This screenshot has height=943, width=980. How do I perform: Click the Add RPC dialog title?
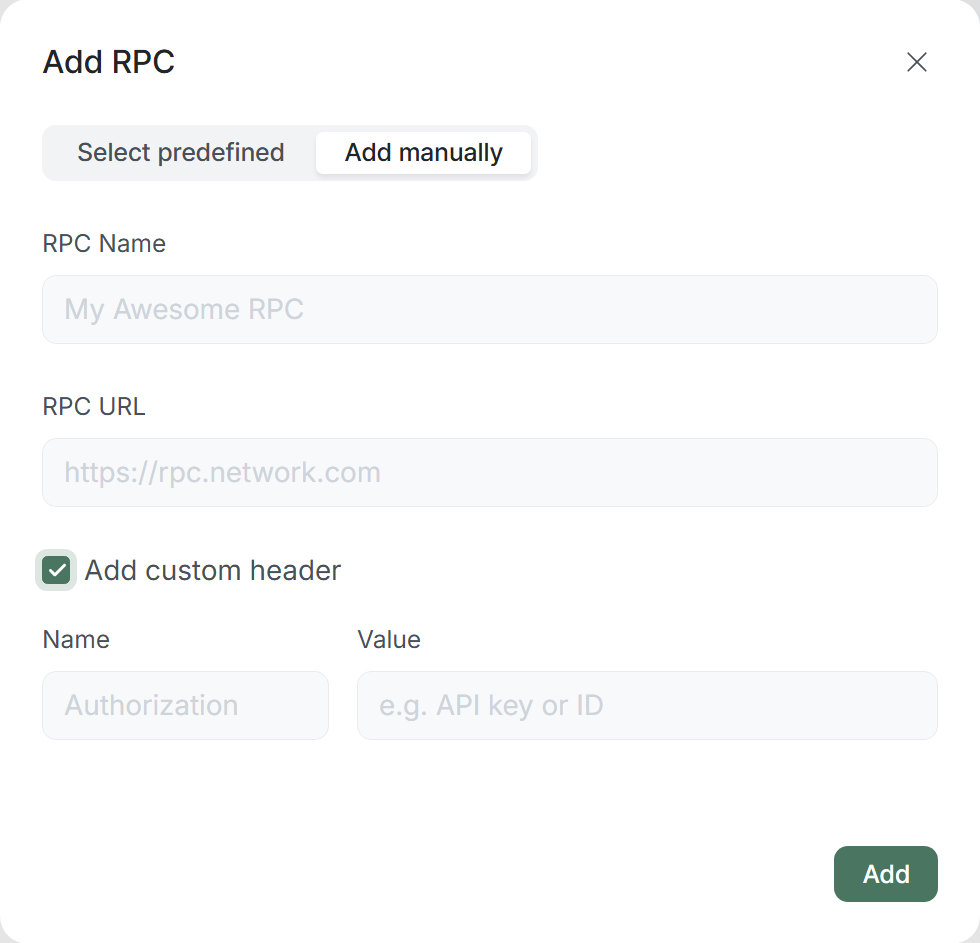click(109, 62)
